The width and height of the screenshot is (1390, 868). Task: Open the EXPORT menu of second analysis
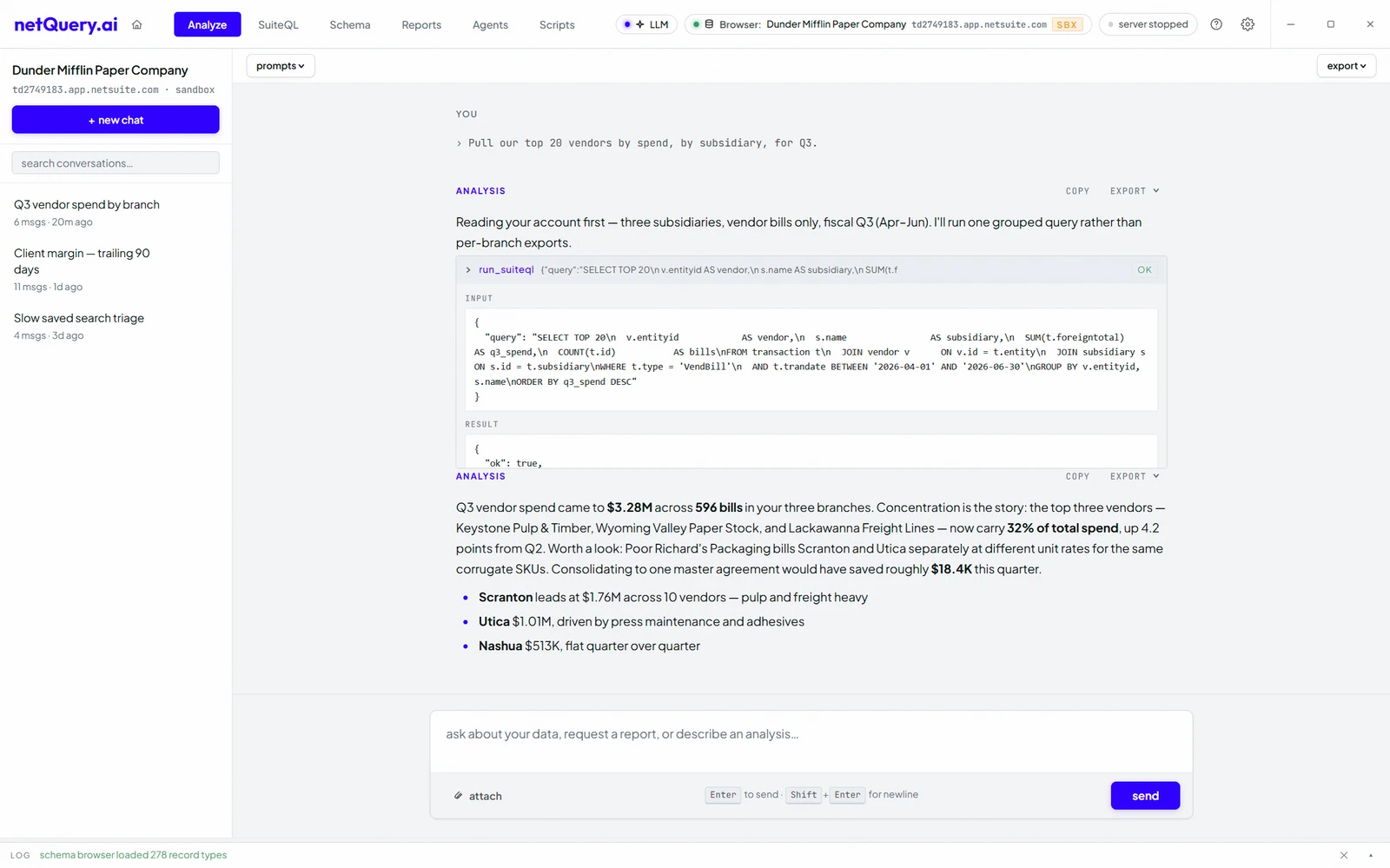point(1135,476)
